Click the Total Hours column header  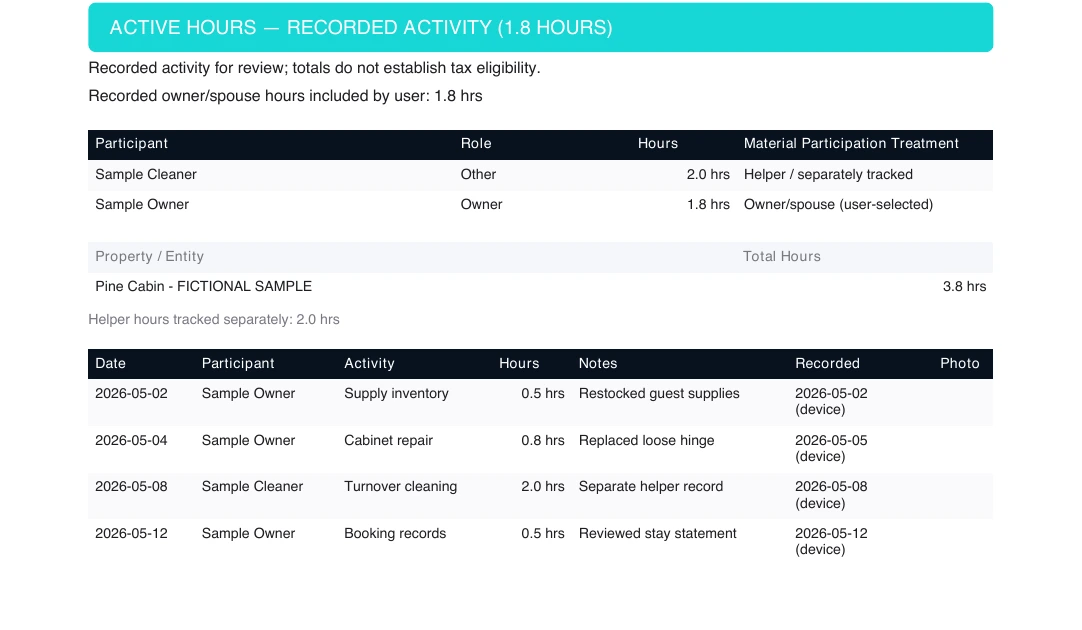point(782,257)
